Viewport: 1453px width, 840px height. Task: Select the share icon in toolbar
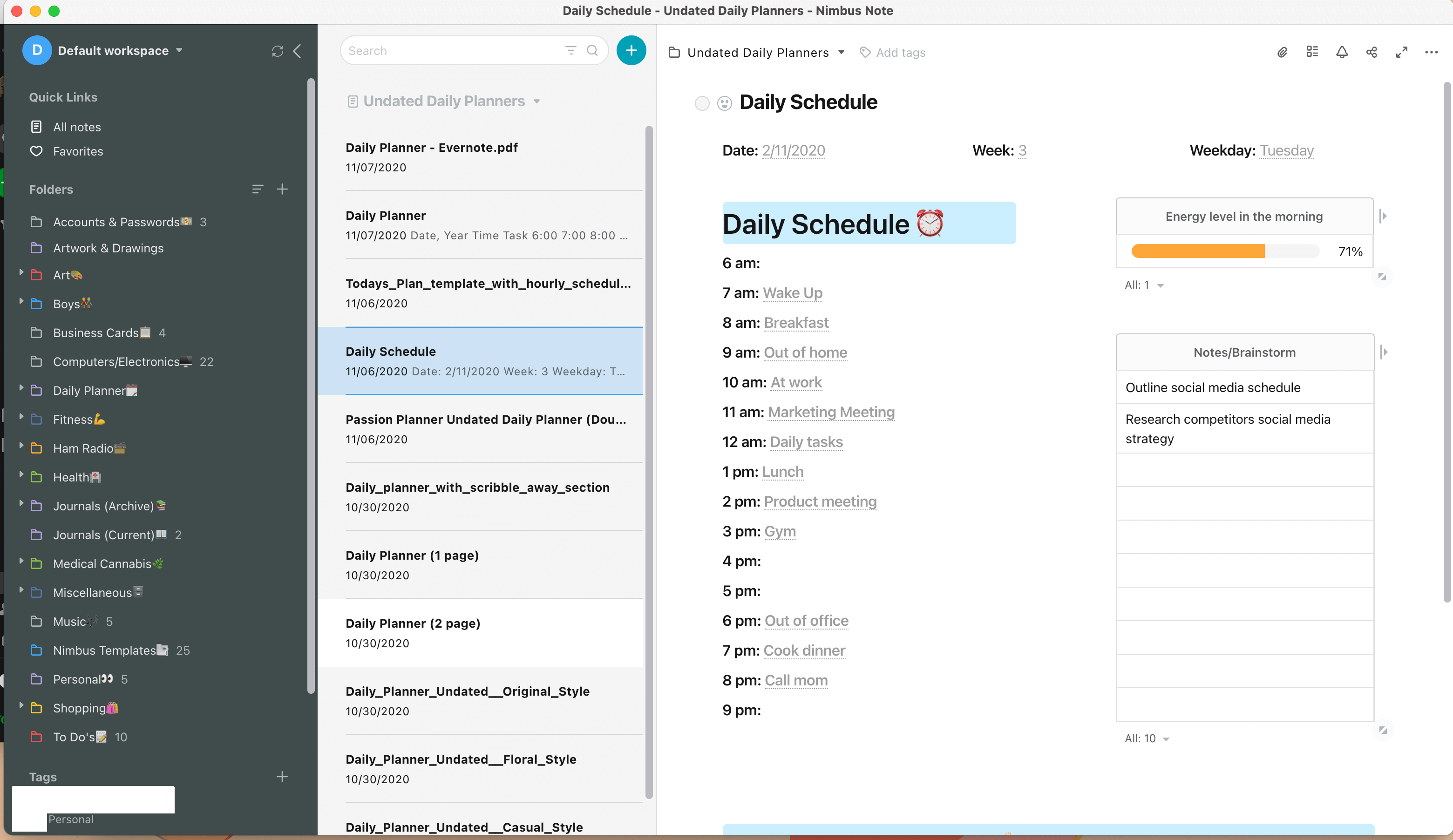1372,51
